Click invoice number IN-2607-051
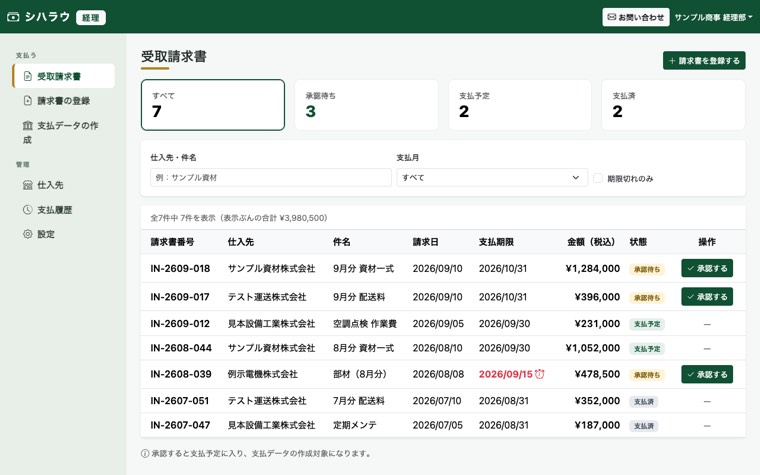The width and height of the screenshot is (760, 475). pos(179,401)
